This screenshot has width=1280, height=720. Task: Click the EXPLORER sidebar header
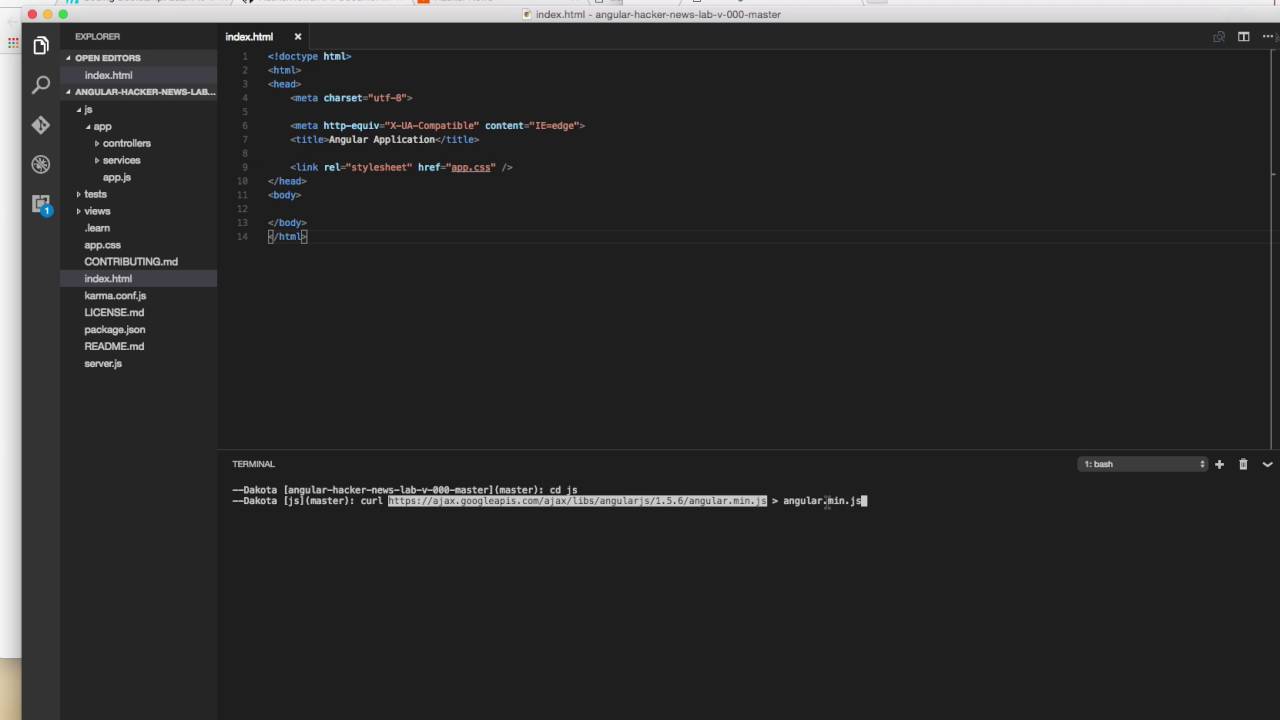coord(97,37)
